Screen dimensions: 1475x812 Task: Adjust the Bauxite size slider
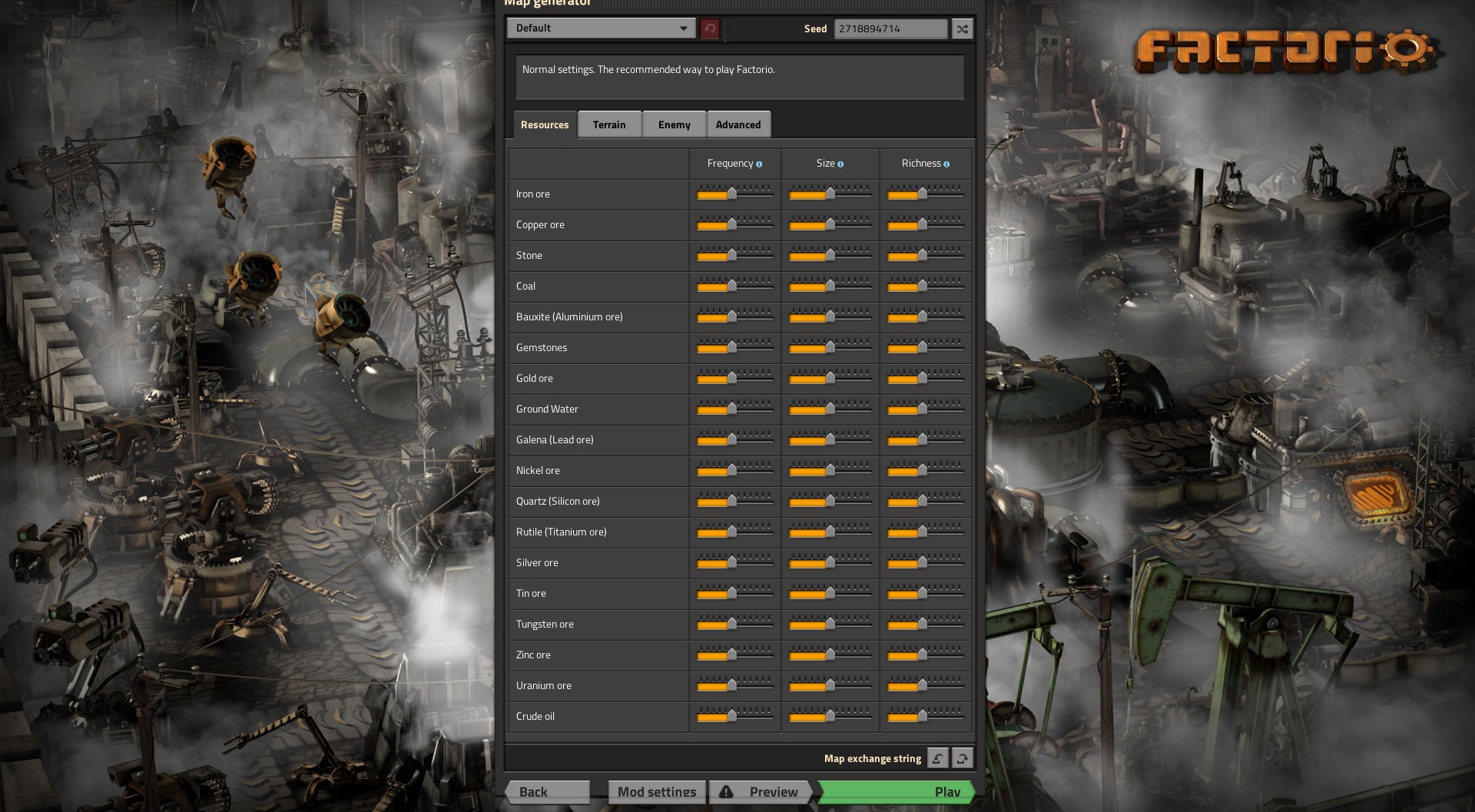pos(830,317)
